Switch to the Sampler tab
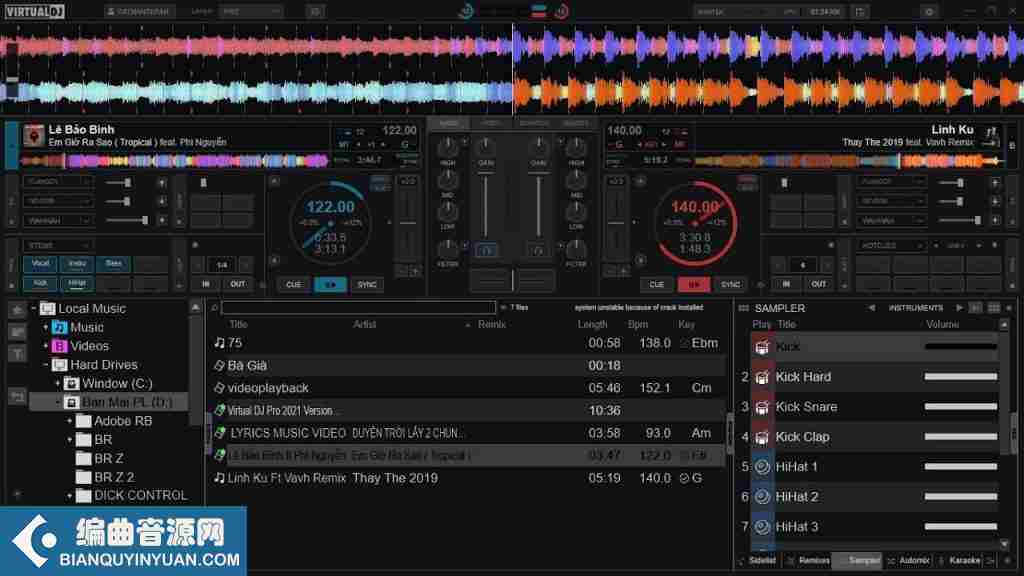This screenshot has width=1024, height=576. point(859,560)
